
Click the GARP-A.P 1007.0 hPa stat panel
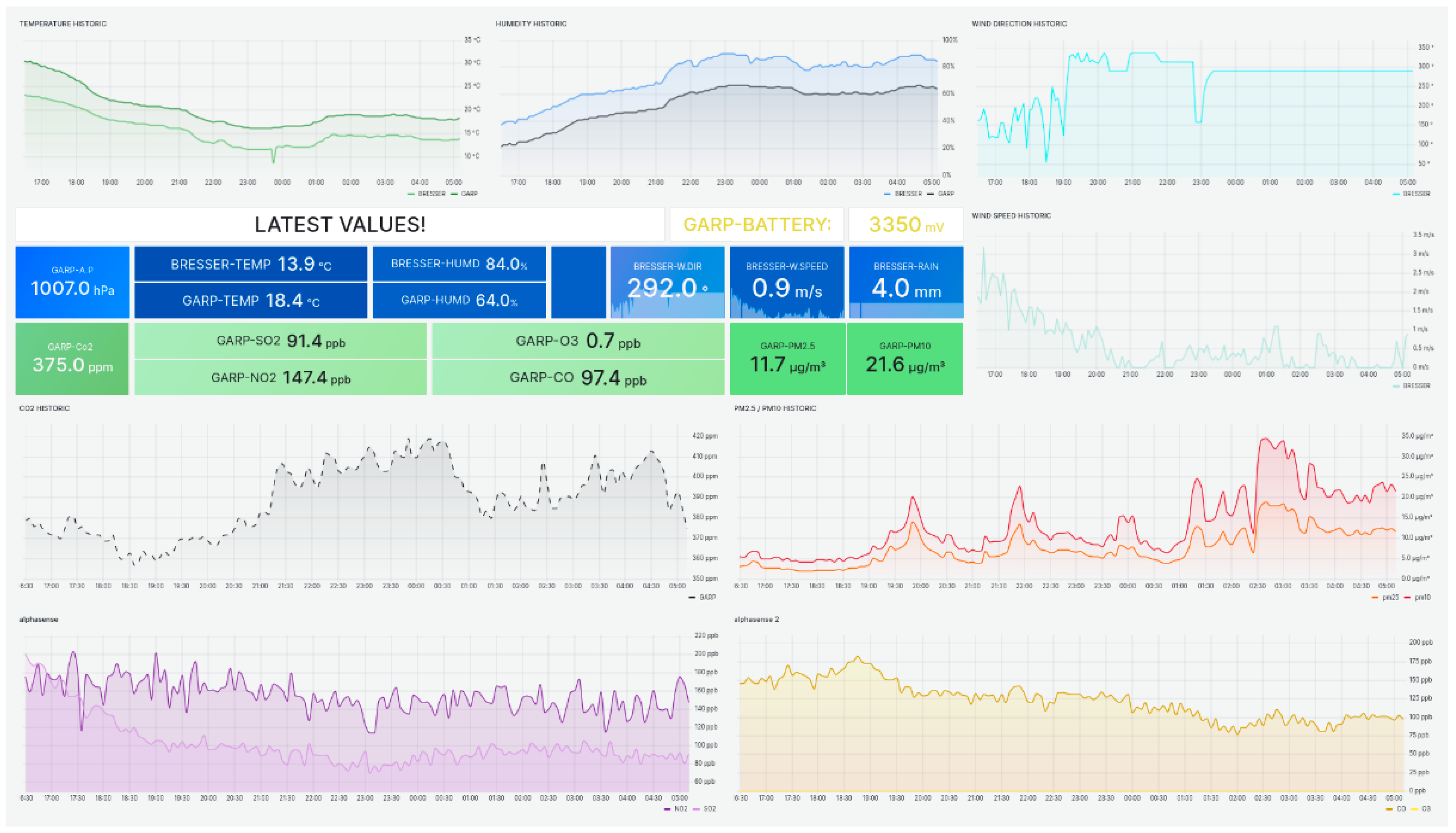[72, 282]
